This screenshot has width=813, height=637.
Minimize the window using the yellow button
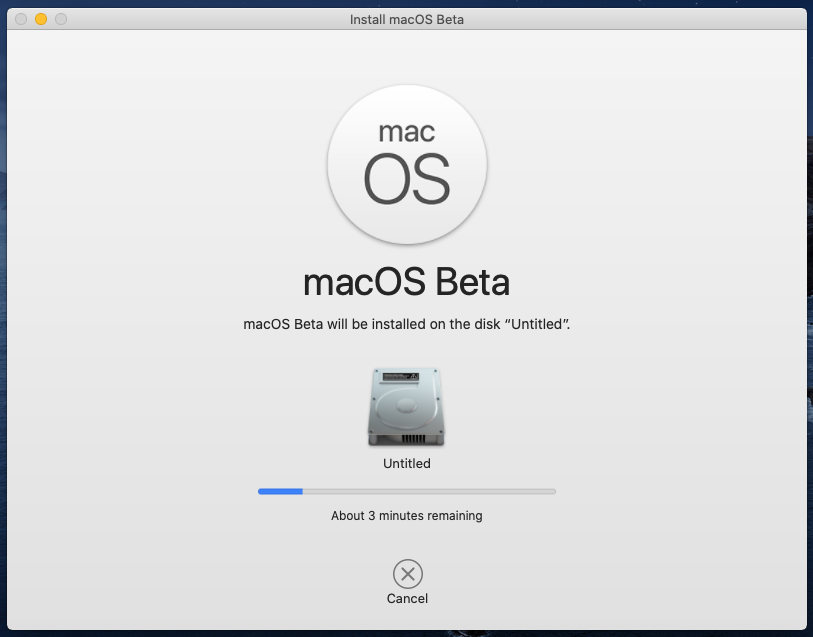coord(41,19)
